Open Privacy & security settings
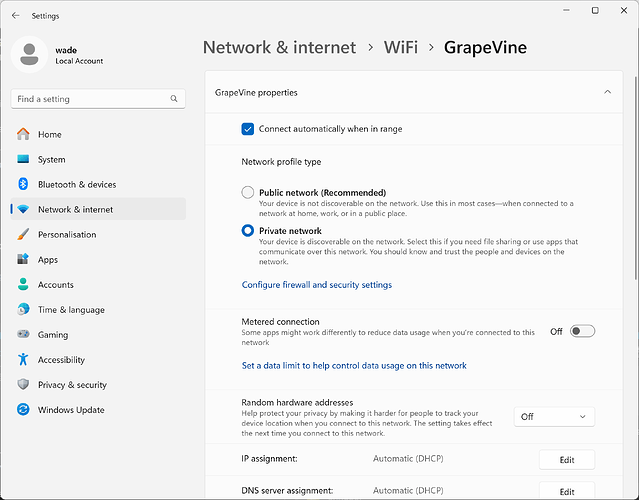Image resolution: width=639 pixels, height=500 pixels. 98,385
